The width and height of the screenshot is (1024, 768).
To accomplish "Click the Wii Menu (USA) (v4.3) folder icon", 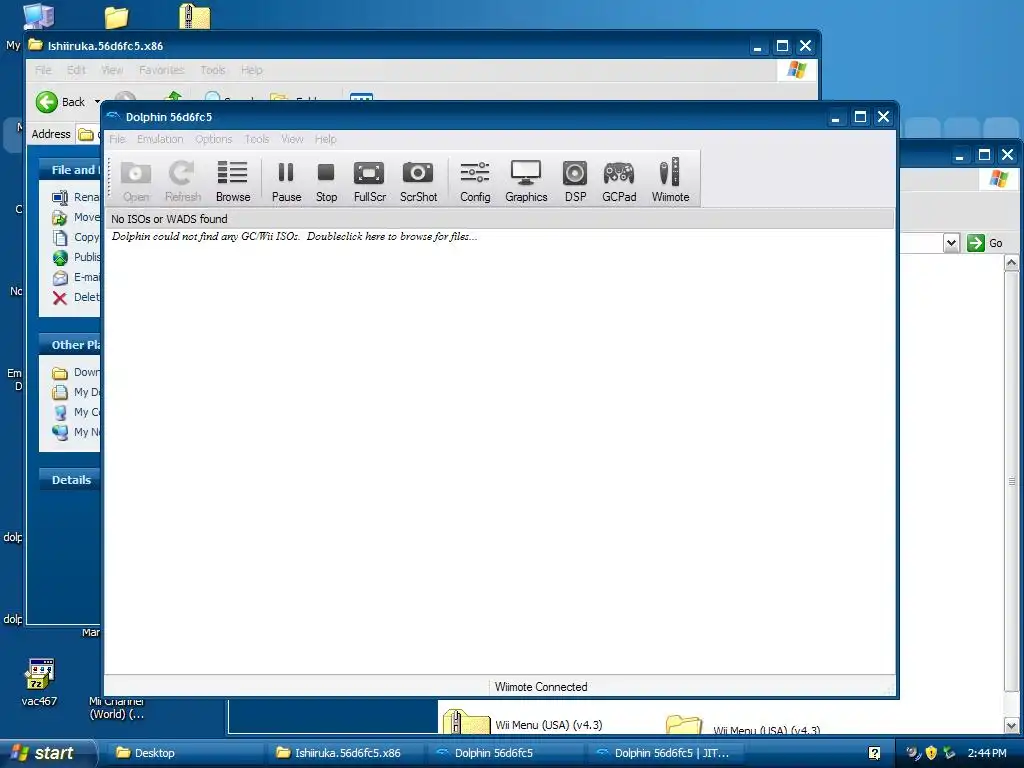I will tap(683, 725).
